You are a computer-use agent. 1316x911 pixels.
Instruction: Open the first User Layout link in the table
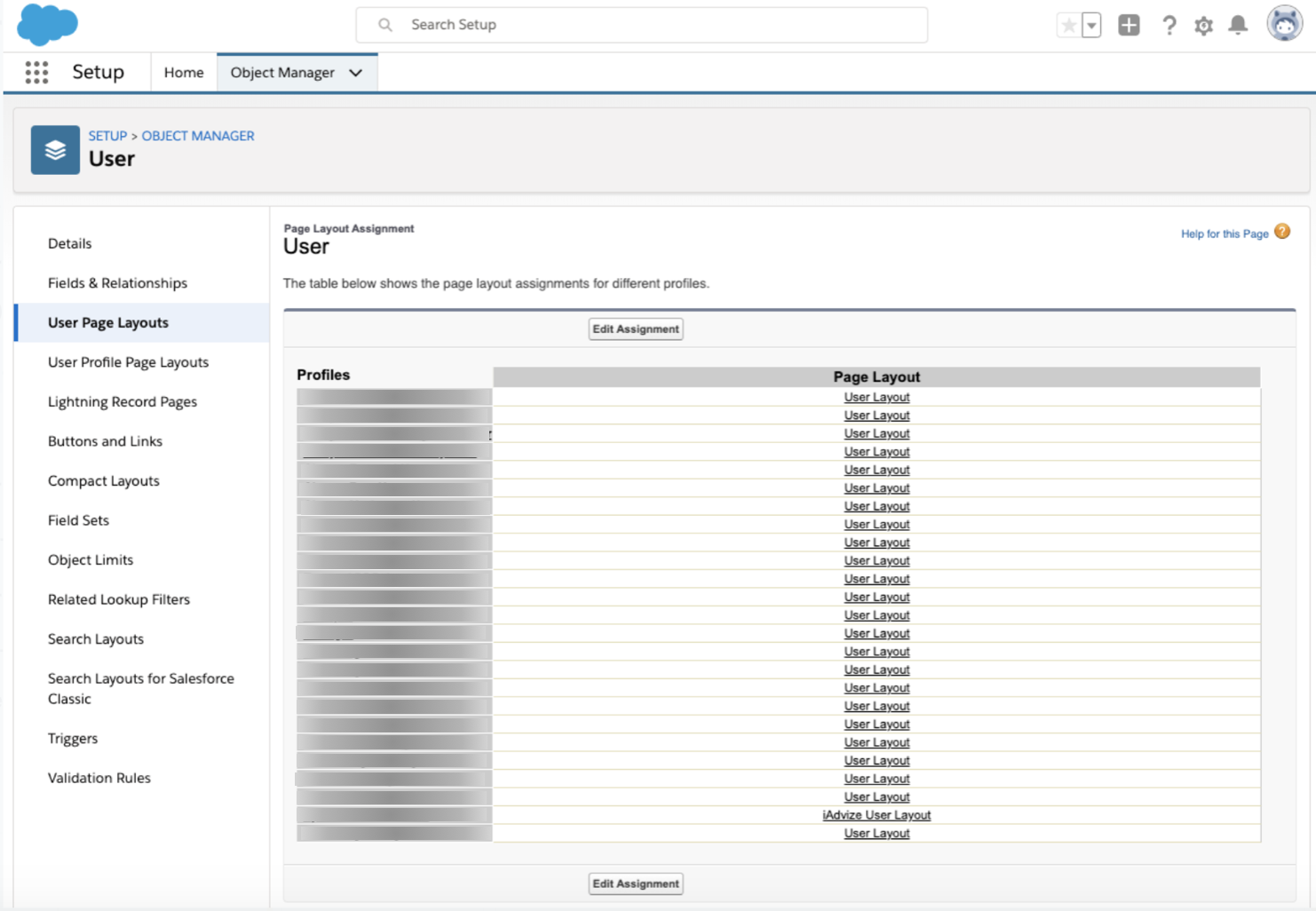876,397
